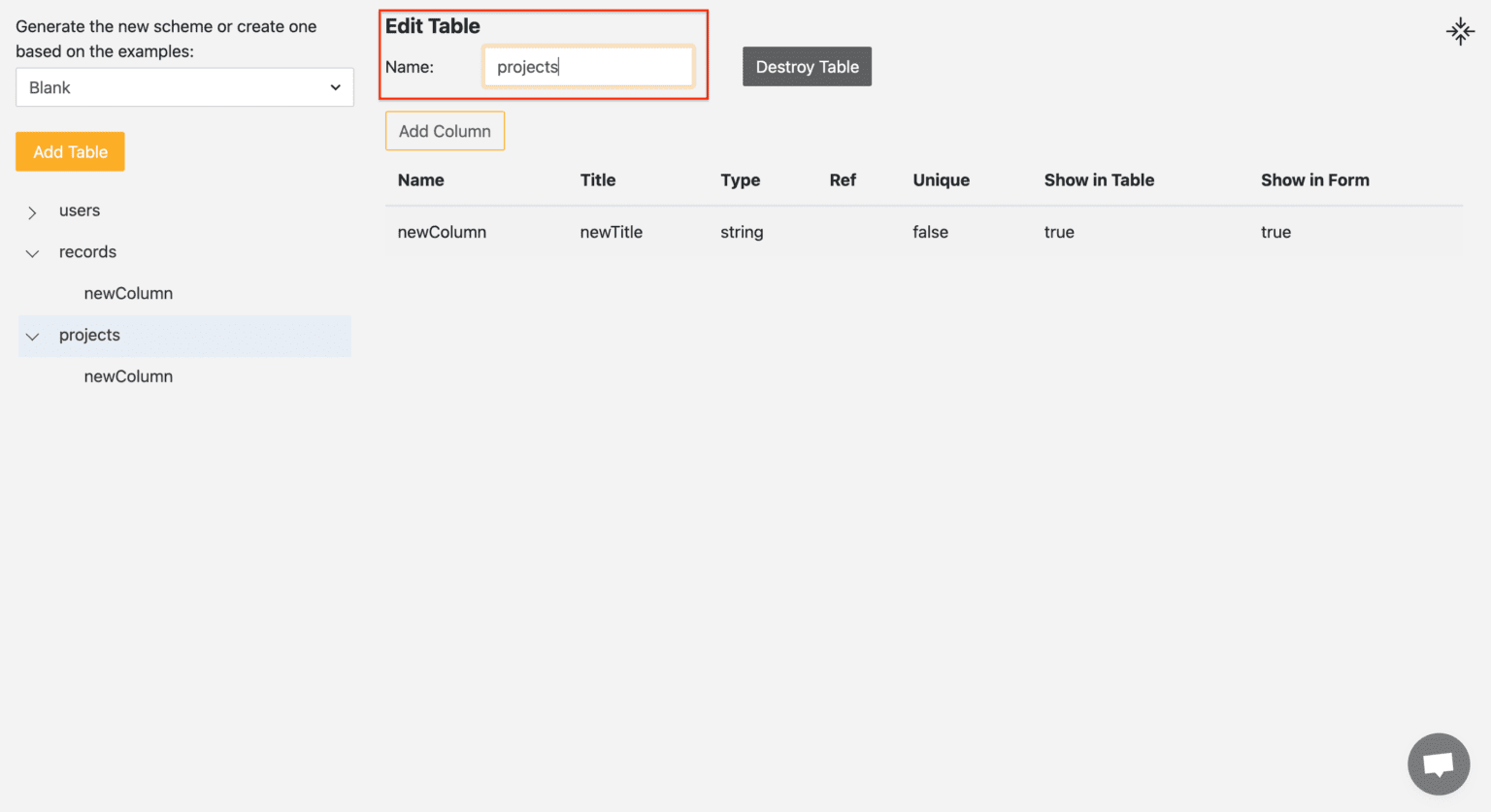Click the collapse layout icon top right

[x=1460, y=31]
